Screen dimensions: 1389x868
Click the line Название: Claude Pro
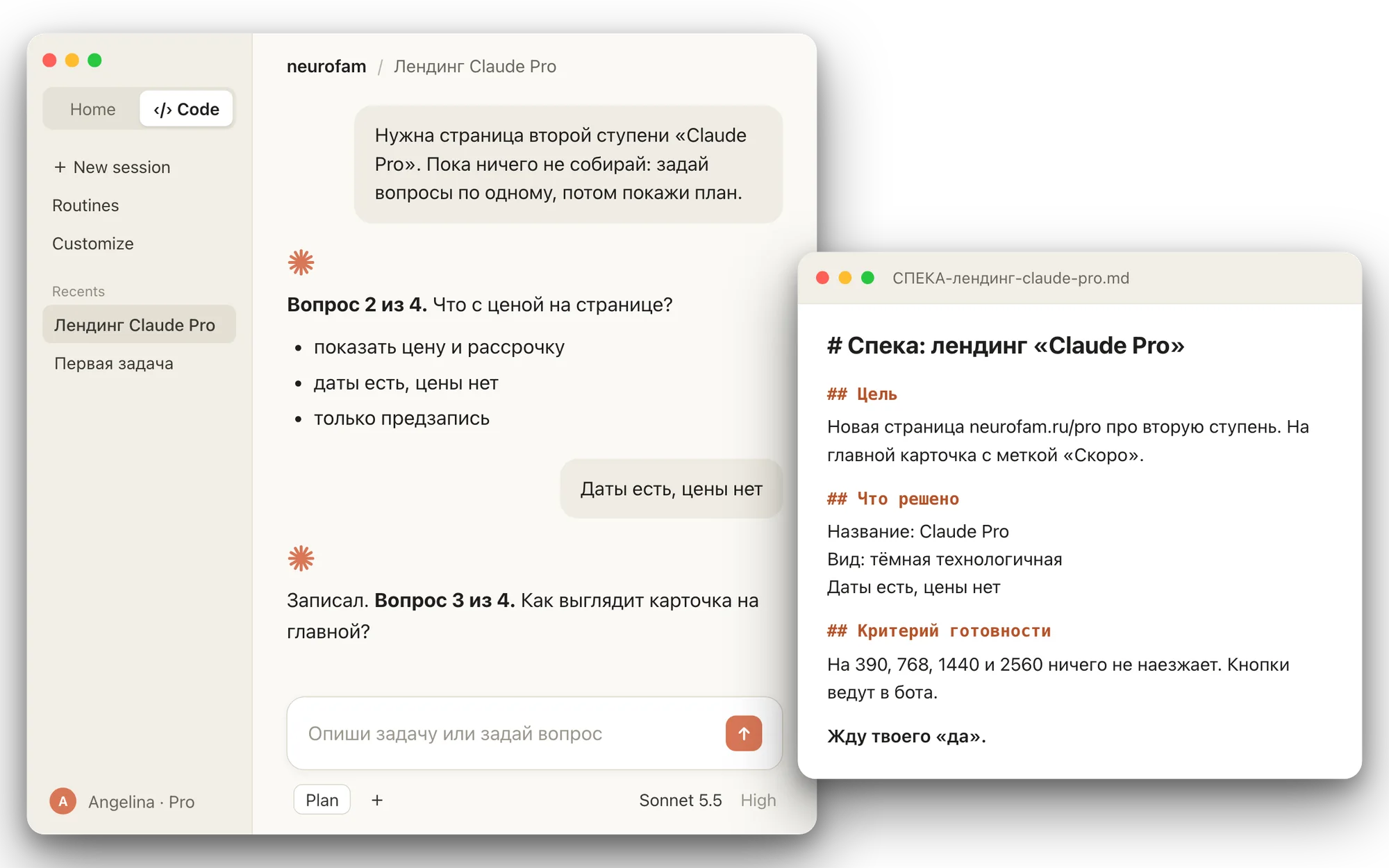point(918,531)
